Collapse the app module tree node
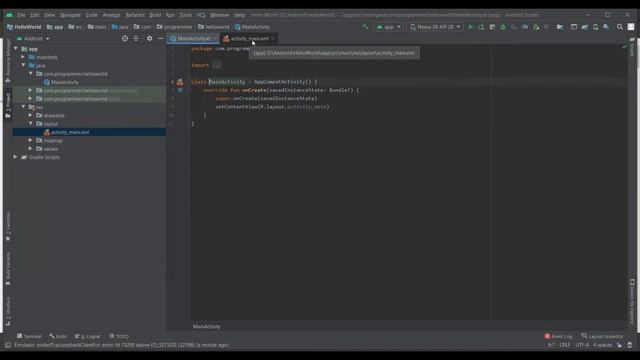The image size is (640, 360). 16,49
